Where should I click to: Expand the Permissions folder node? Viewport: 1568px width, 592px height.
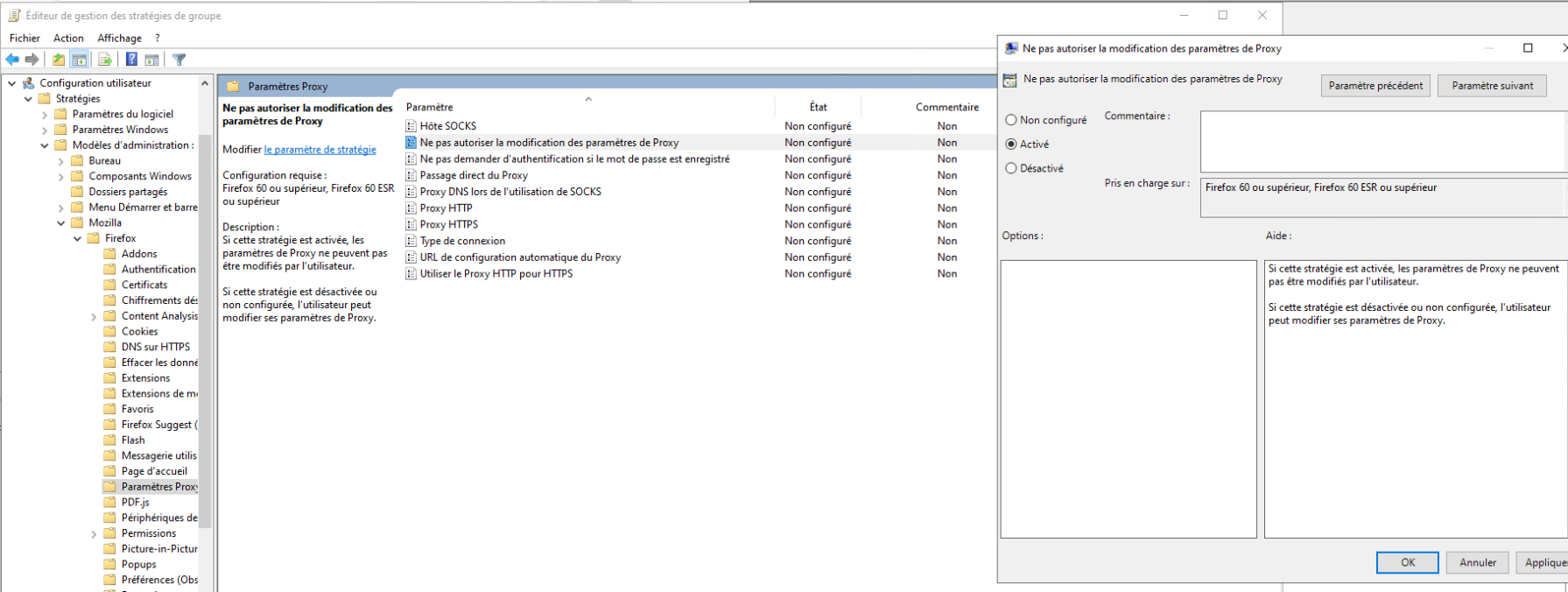(x=94, y=534)
